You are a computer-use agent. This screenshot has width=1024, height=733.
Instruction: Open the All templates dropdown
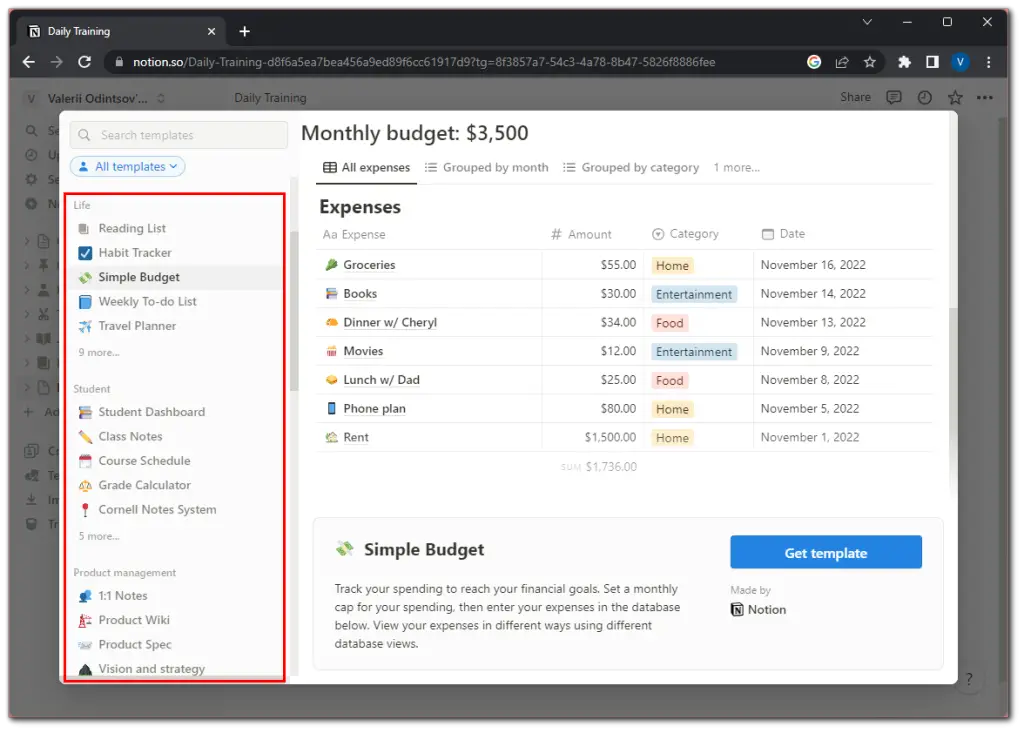coord(127,166)
